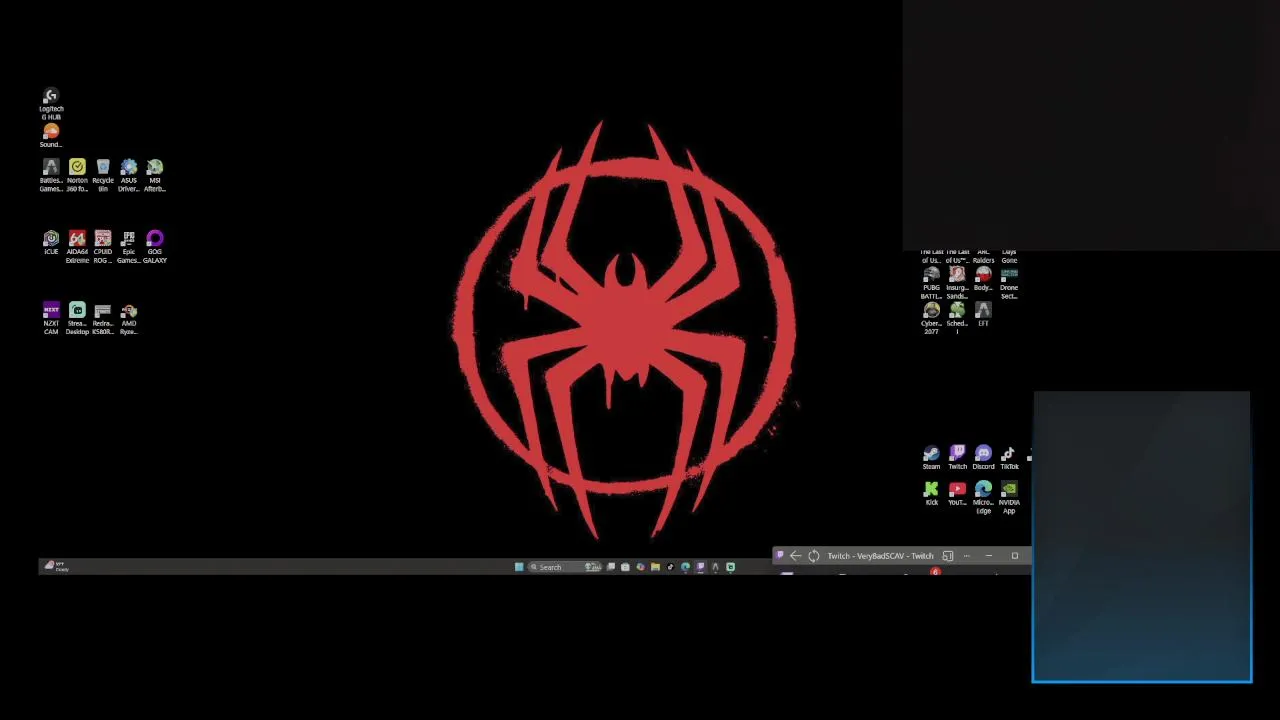Select the PUBG BATTLEGROUNDS desktop icon
The image size is (1280, 720).
pos(931,283)
